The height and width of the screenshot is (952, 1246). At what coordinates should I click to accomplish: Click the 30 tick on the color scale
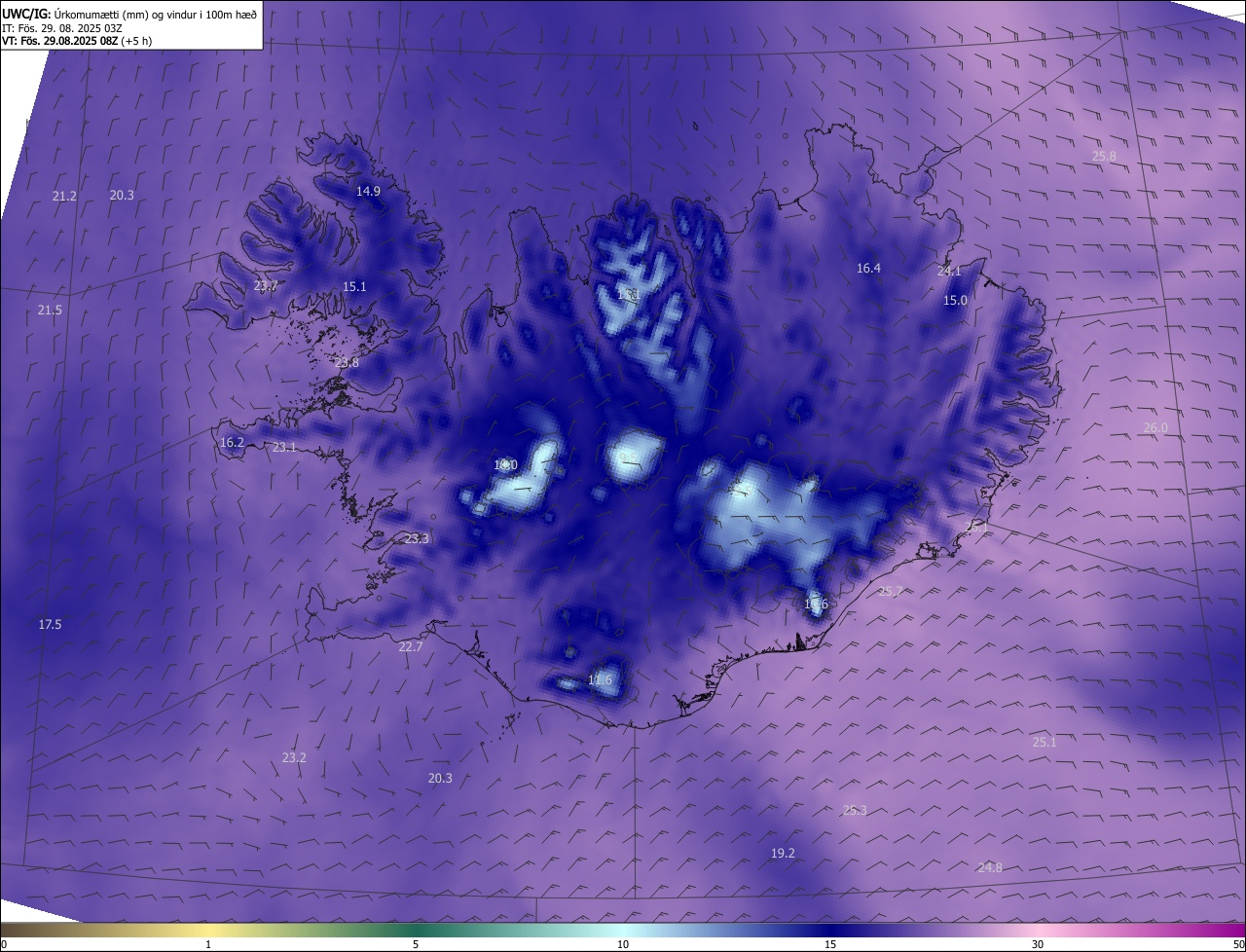[1038, 944]
